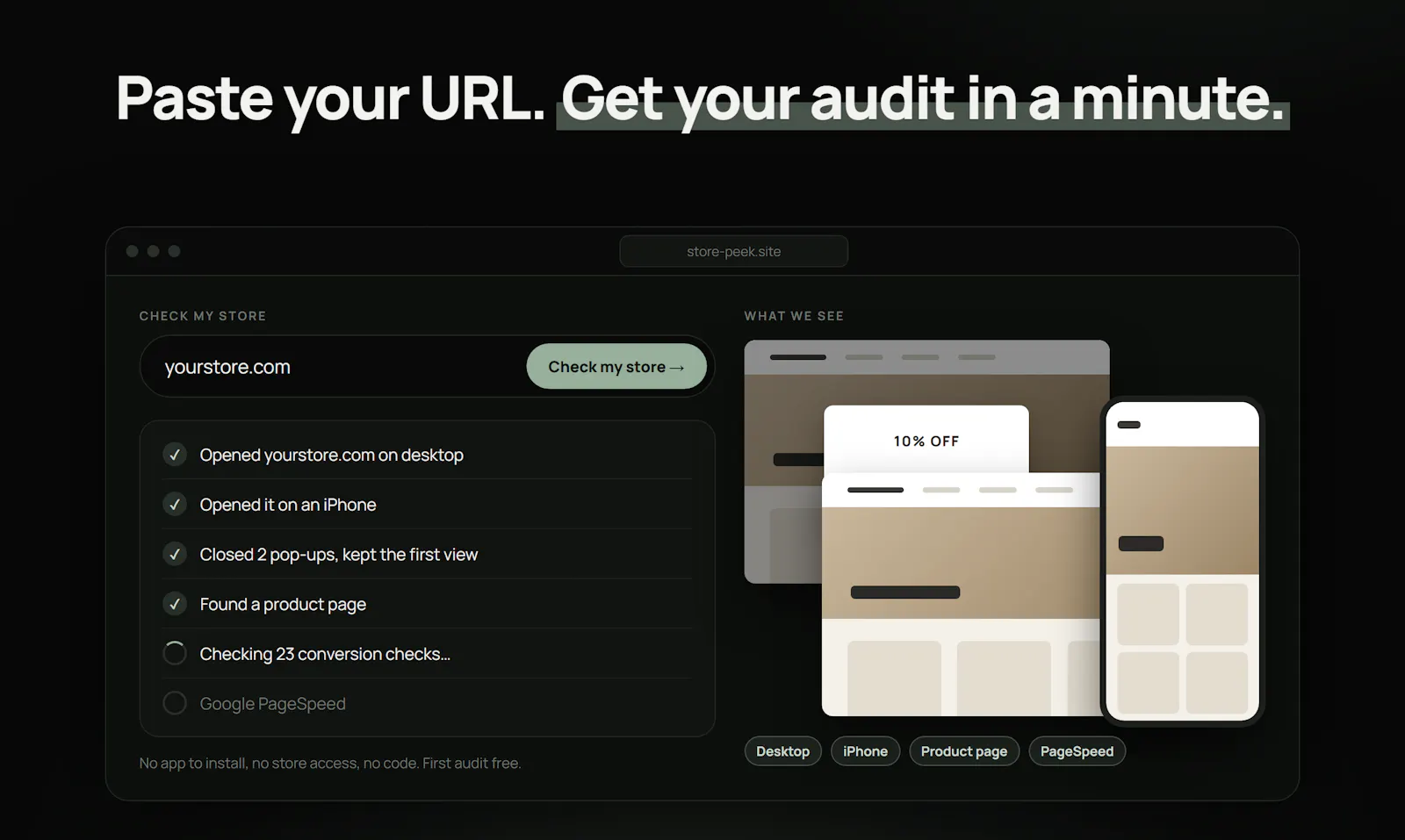Click the text Closed 2 pop-ups, kept the first view
The height and width of the screenshot is (840, 1405).
[x=339, y=555]
